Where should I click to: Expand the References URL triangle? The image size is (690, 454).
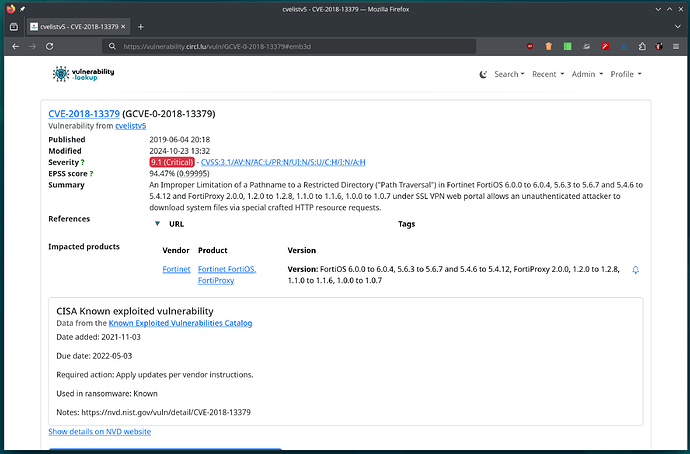[157, 224]
